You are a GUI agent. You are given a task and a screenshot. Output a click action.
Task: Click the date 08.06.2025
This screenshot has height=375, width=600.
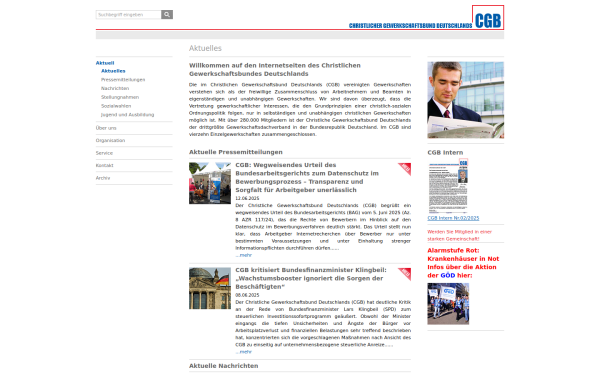click(247, 295)
